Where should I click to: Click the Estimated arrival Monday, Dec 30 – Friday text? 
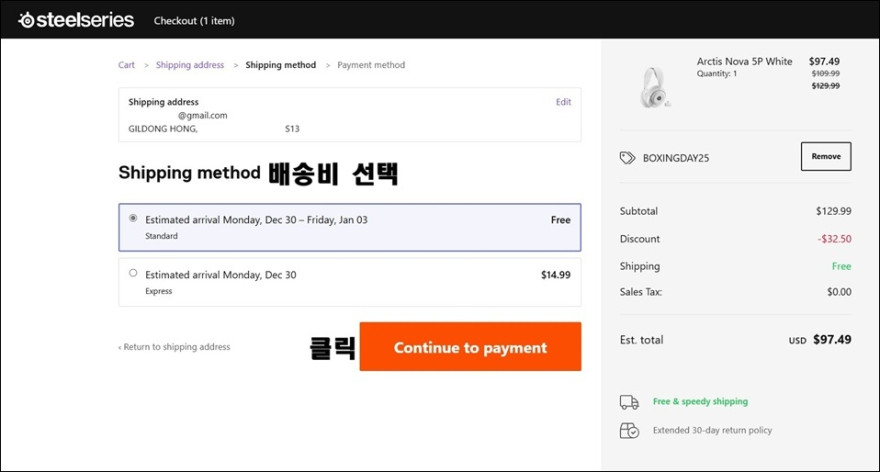click(x=256, y=220)
